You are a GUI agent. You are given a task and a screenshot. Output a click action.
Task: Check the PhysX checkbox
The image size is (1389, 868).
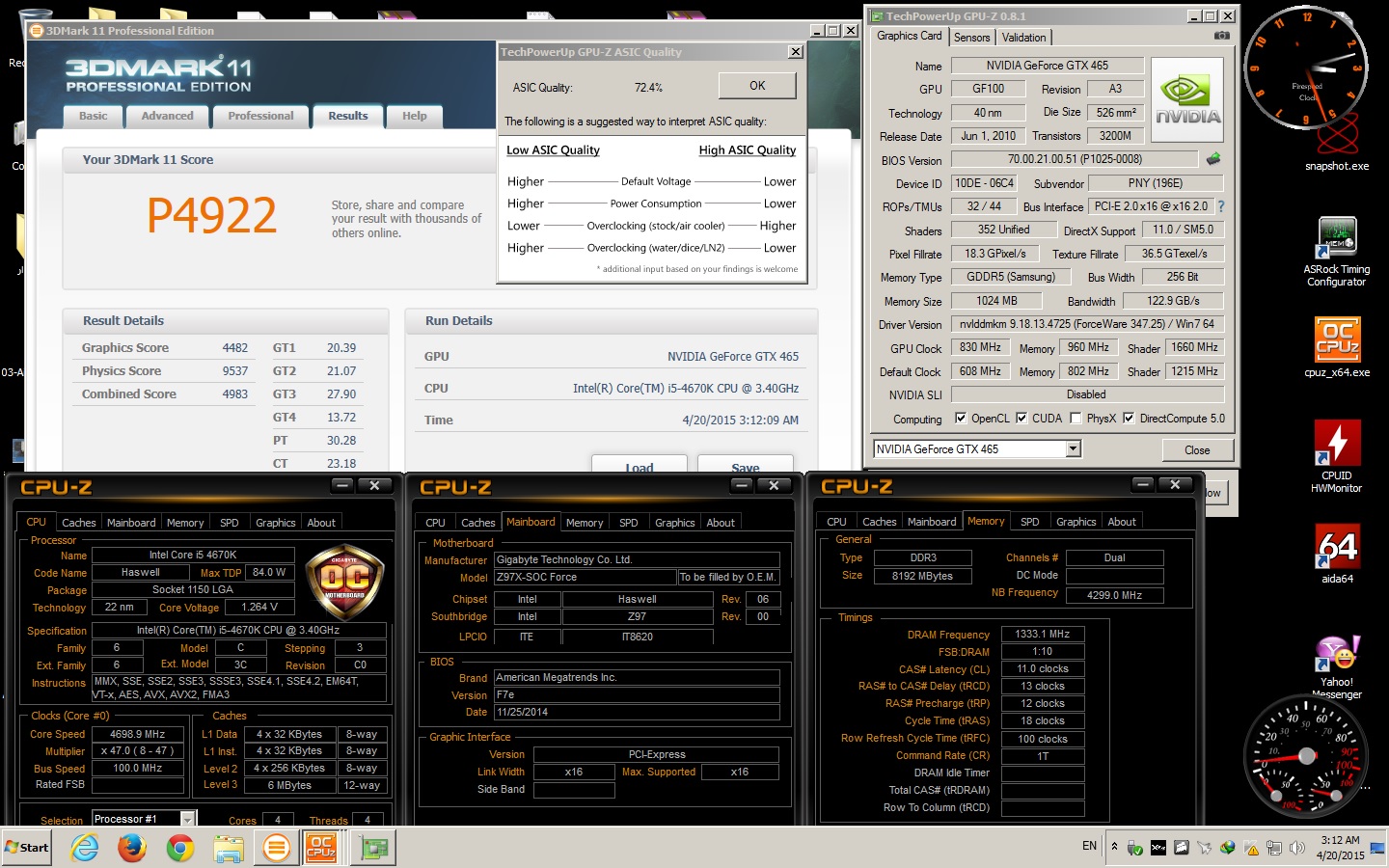(1076, 419)
